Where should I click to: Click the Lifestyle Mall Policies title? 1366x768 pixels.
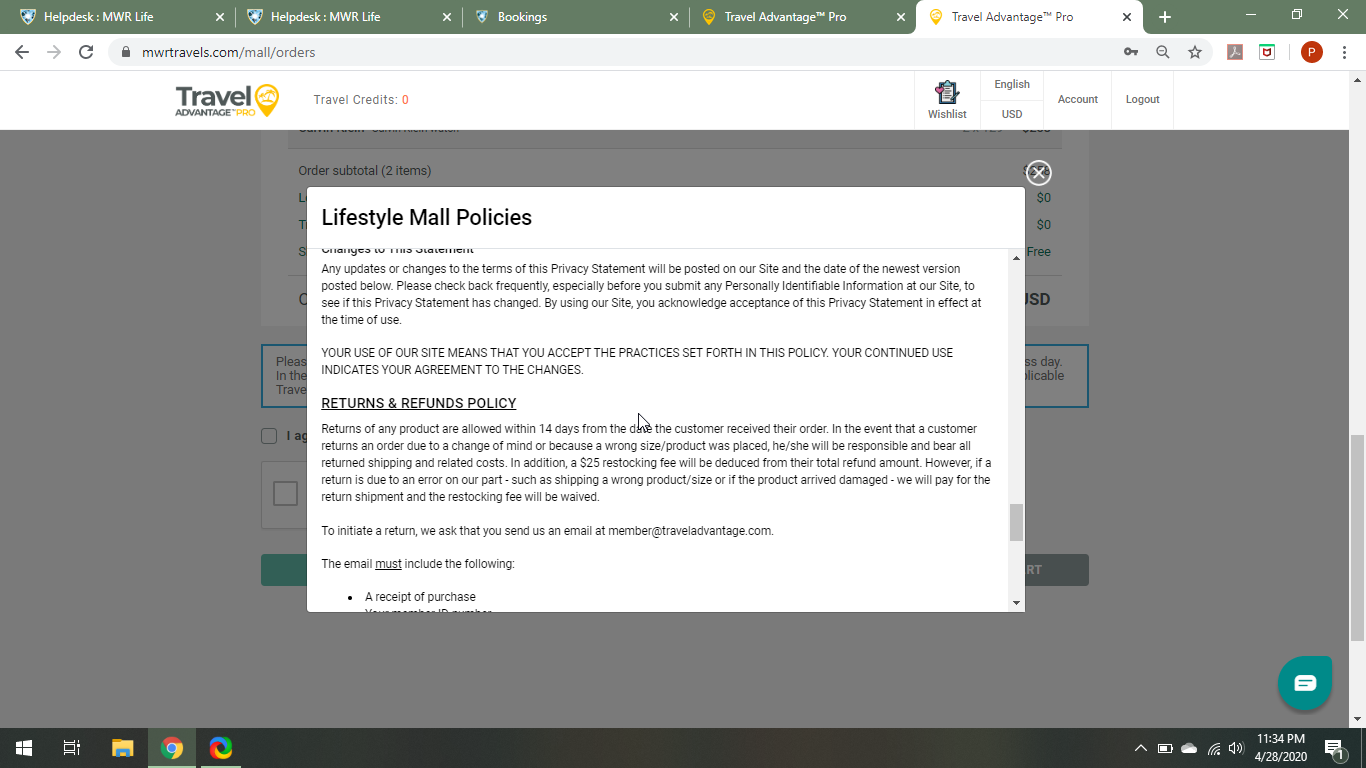pos(427,218)
